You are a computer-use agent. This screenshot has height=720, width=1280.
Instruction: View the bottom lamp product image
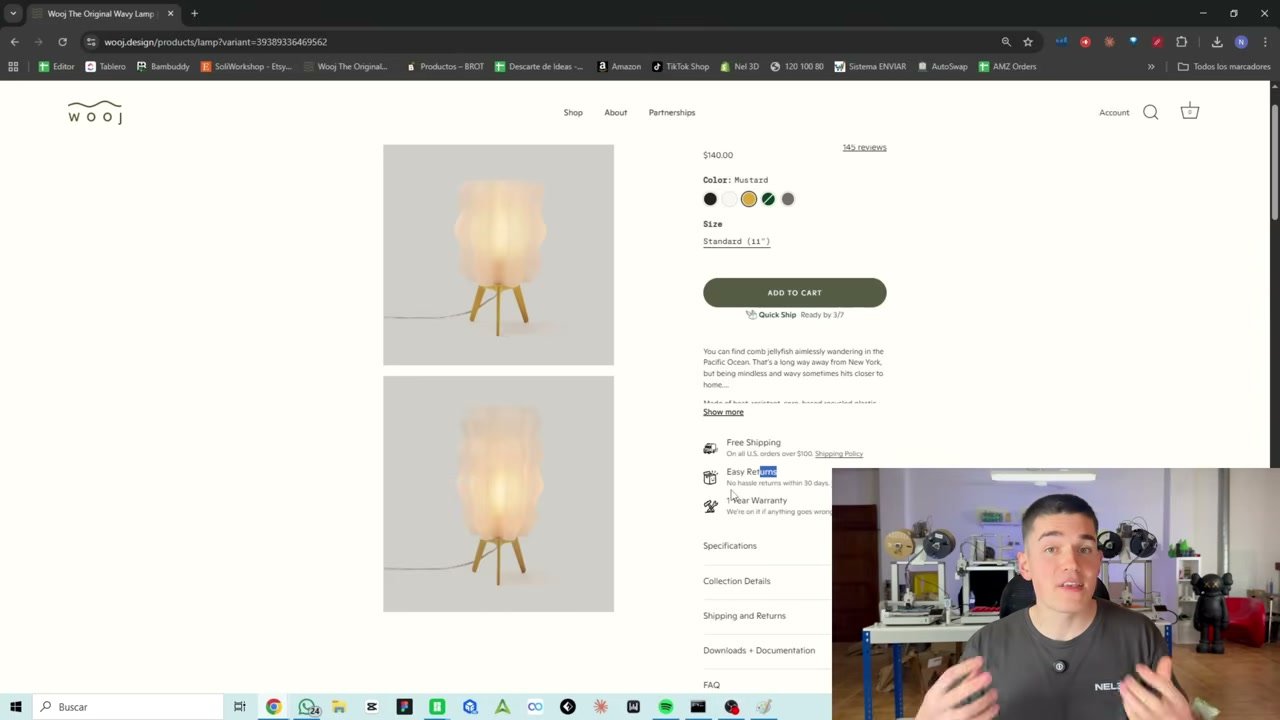click(x=498, y=494)
